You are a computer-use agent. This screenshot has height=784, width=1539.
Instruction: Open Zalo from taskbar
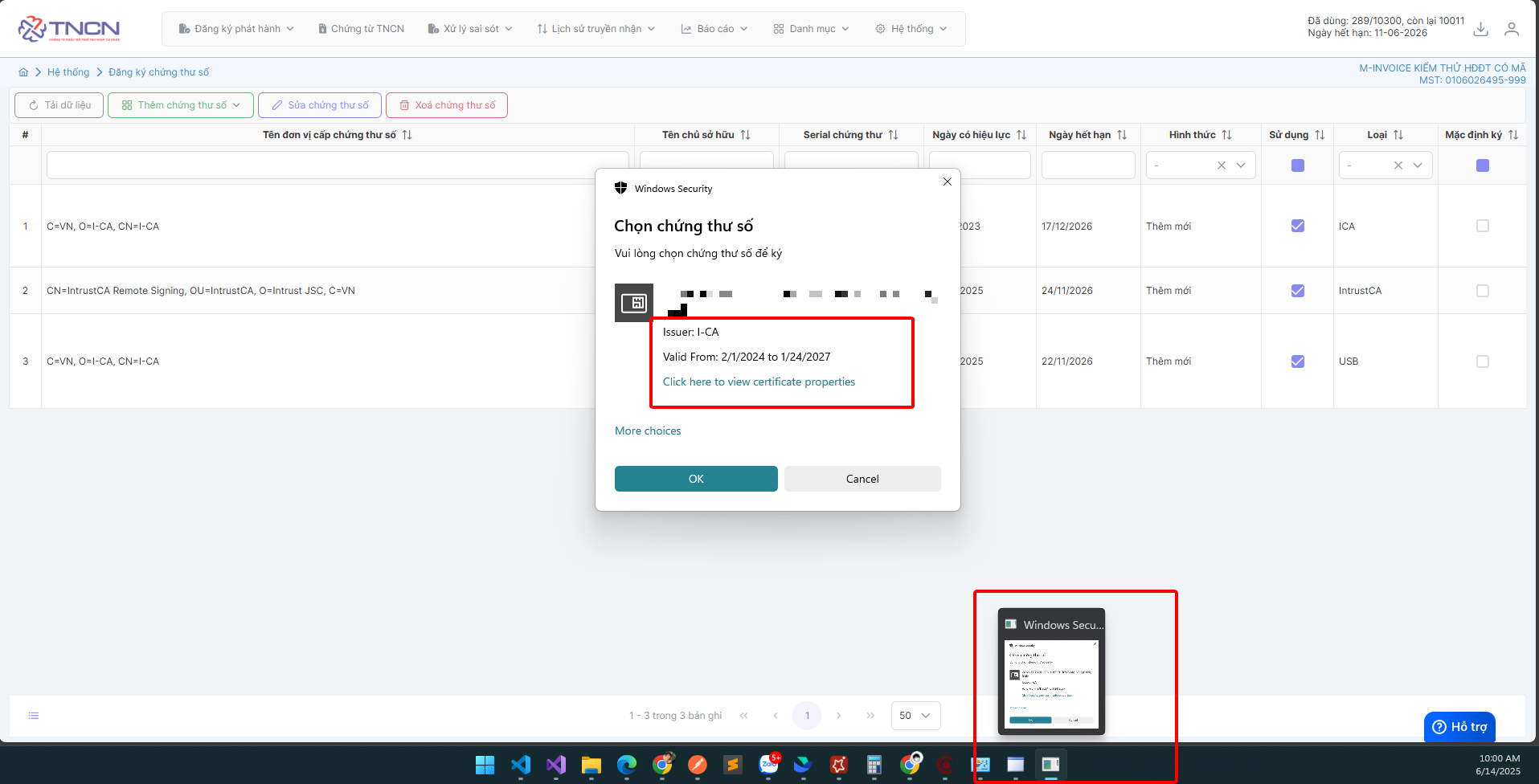point(769,764)
